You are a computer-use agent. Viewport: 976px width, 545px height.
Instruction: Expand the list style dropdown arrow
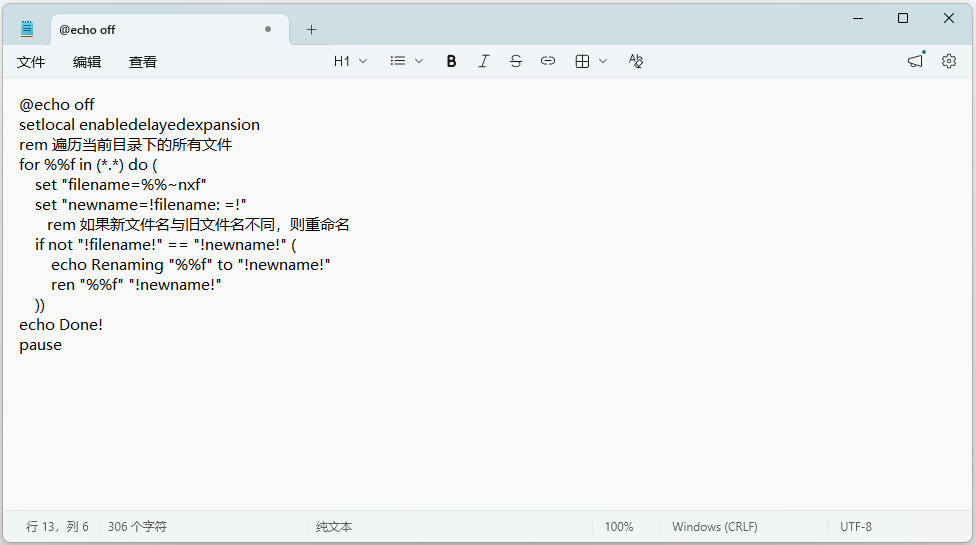pos(419,61)
